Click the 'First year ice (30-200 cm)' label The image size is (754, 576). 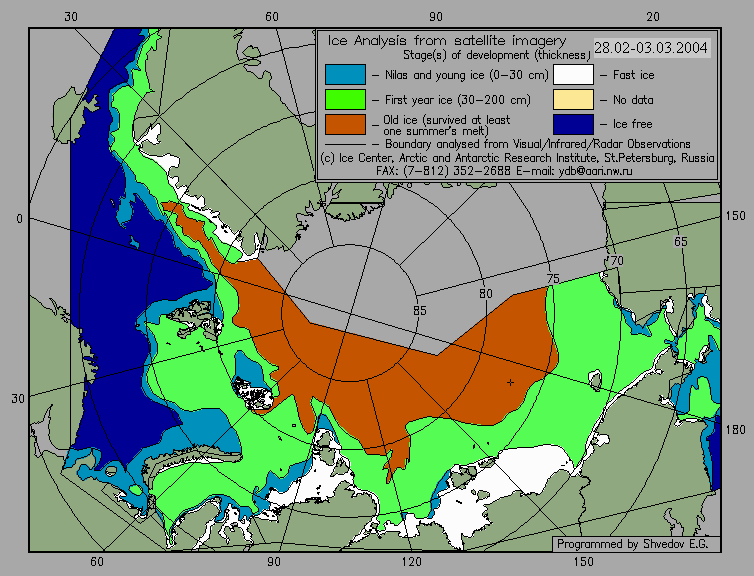[x=458, y=100]
